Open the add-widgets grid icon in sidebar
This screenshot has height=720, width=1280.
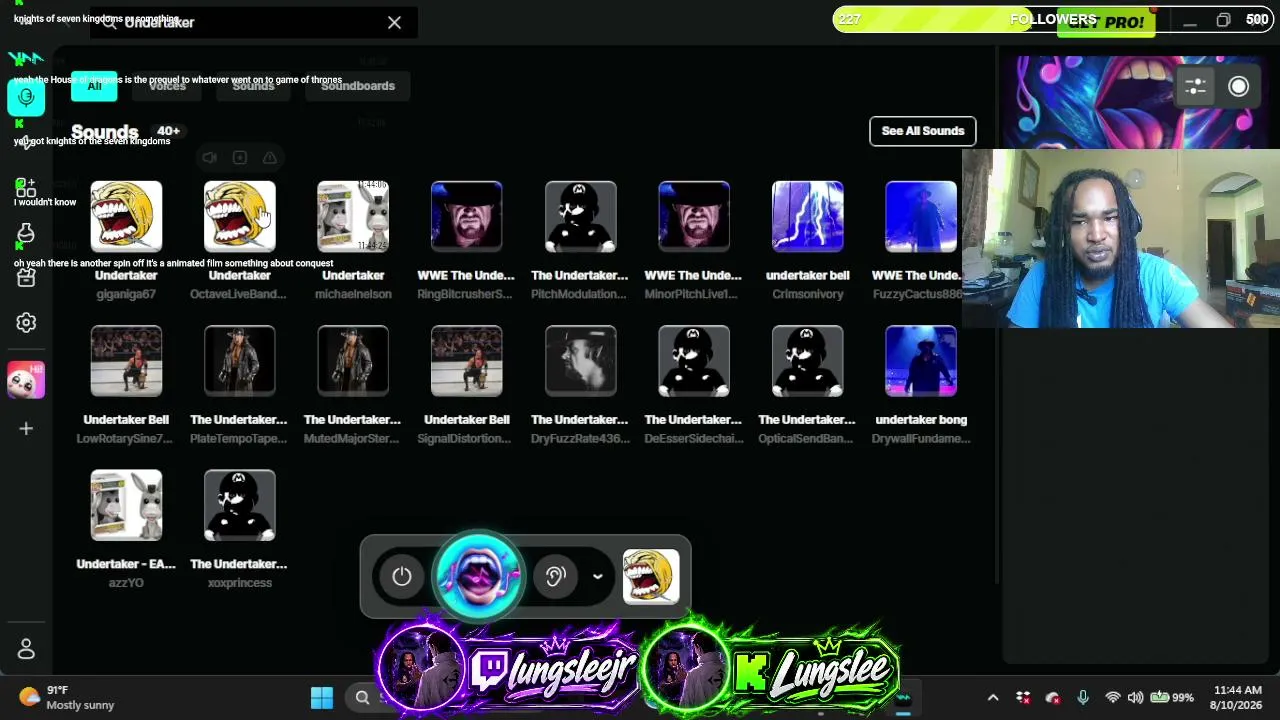click(x=26, y=187)
